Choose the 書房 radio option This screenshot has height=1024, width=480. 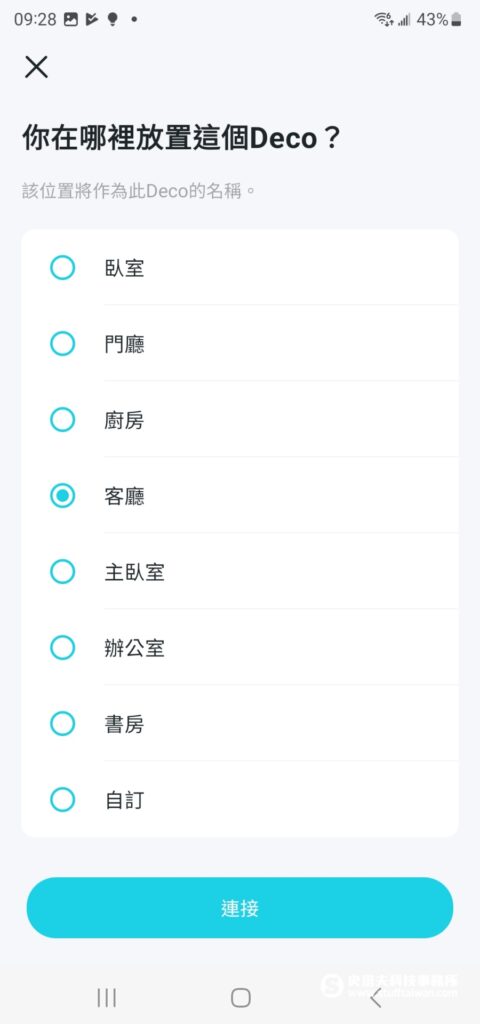tap(63, 724)
